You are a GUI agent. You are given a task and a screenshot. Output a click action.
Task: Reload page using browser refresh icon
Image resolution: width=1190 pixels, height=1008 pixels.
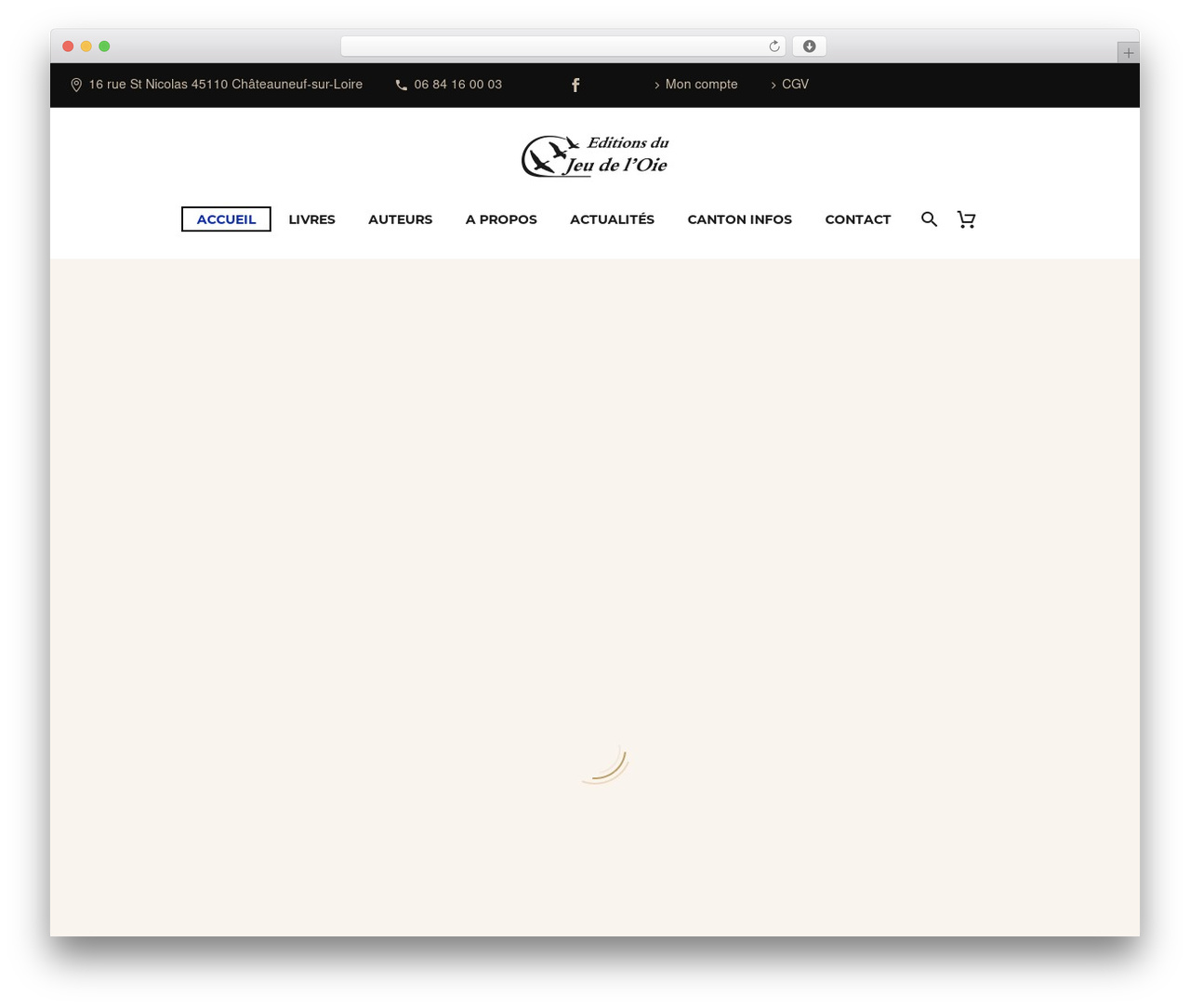[773, 46]
